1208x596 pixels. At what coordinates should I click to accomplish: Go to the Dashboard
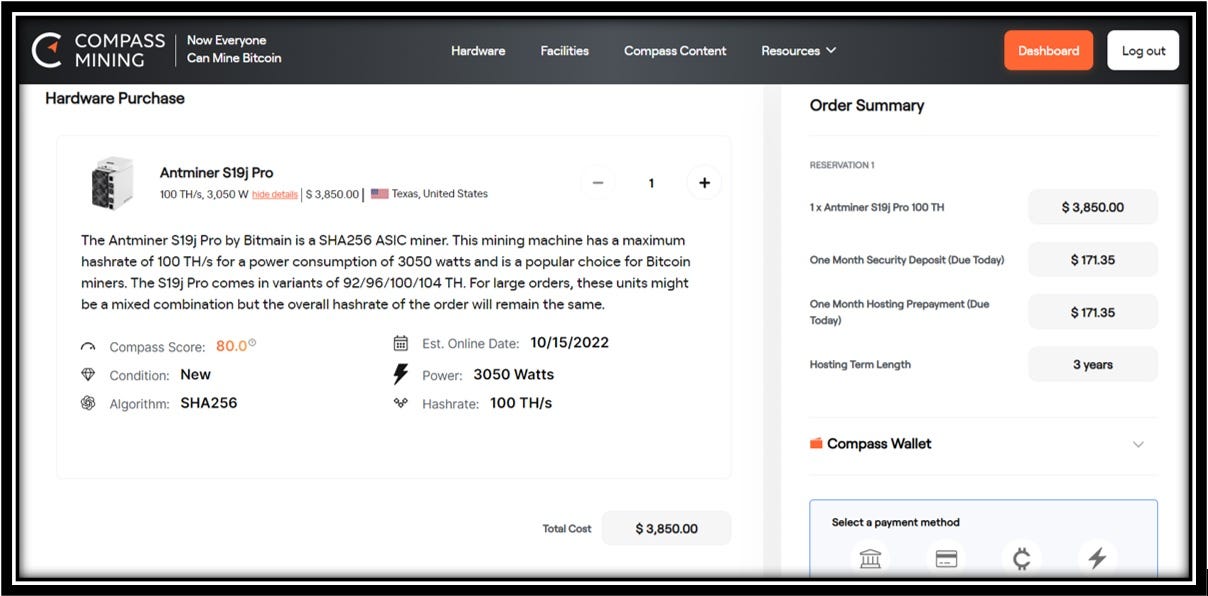pyautogui.click(x=1048, y=51)
